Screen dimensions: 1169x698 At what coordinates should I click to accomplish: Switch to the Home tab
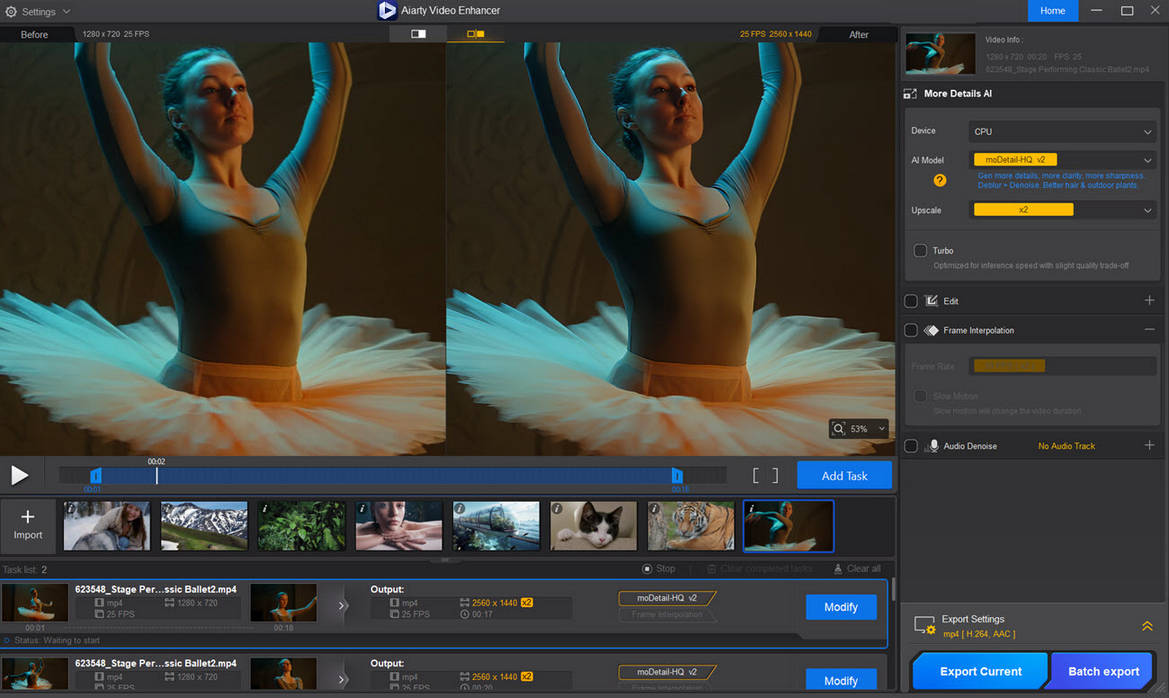point(1052,11)
